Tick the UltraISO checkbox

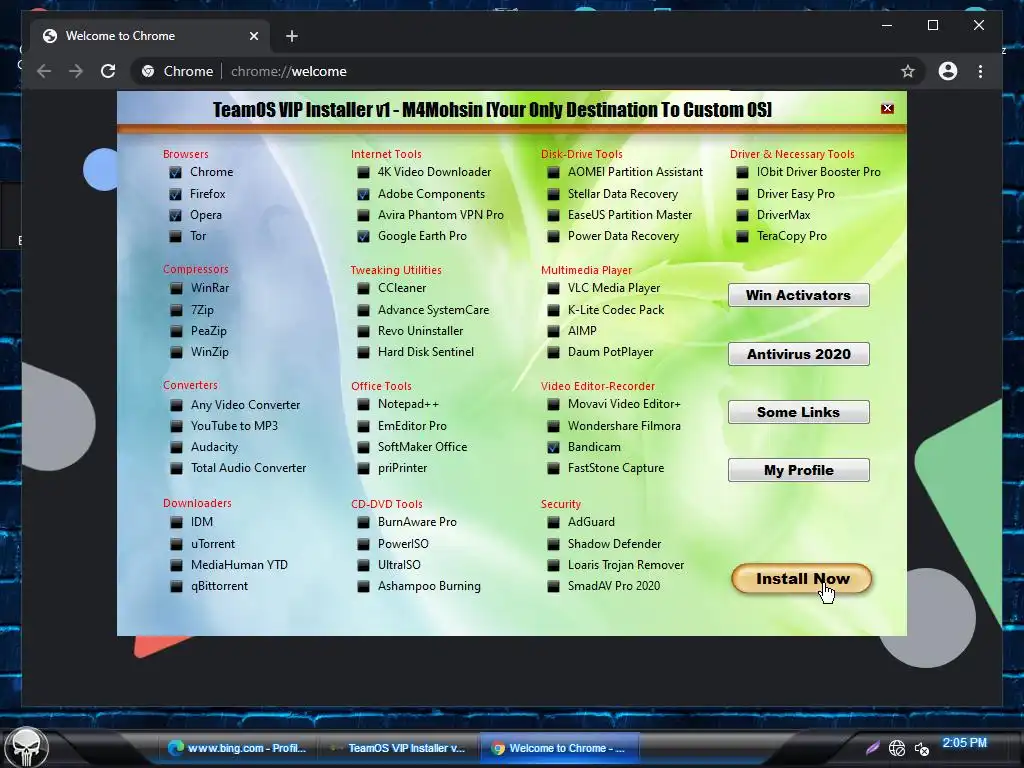[363, 565]
